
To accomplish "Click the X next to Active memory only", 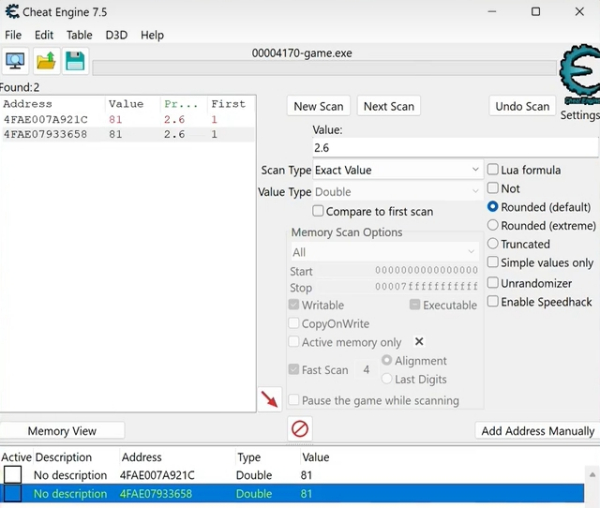I will (x=419, y=341).
